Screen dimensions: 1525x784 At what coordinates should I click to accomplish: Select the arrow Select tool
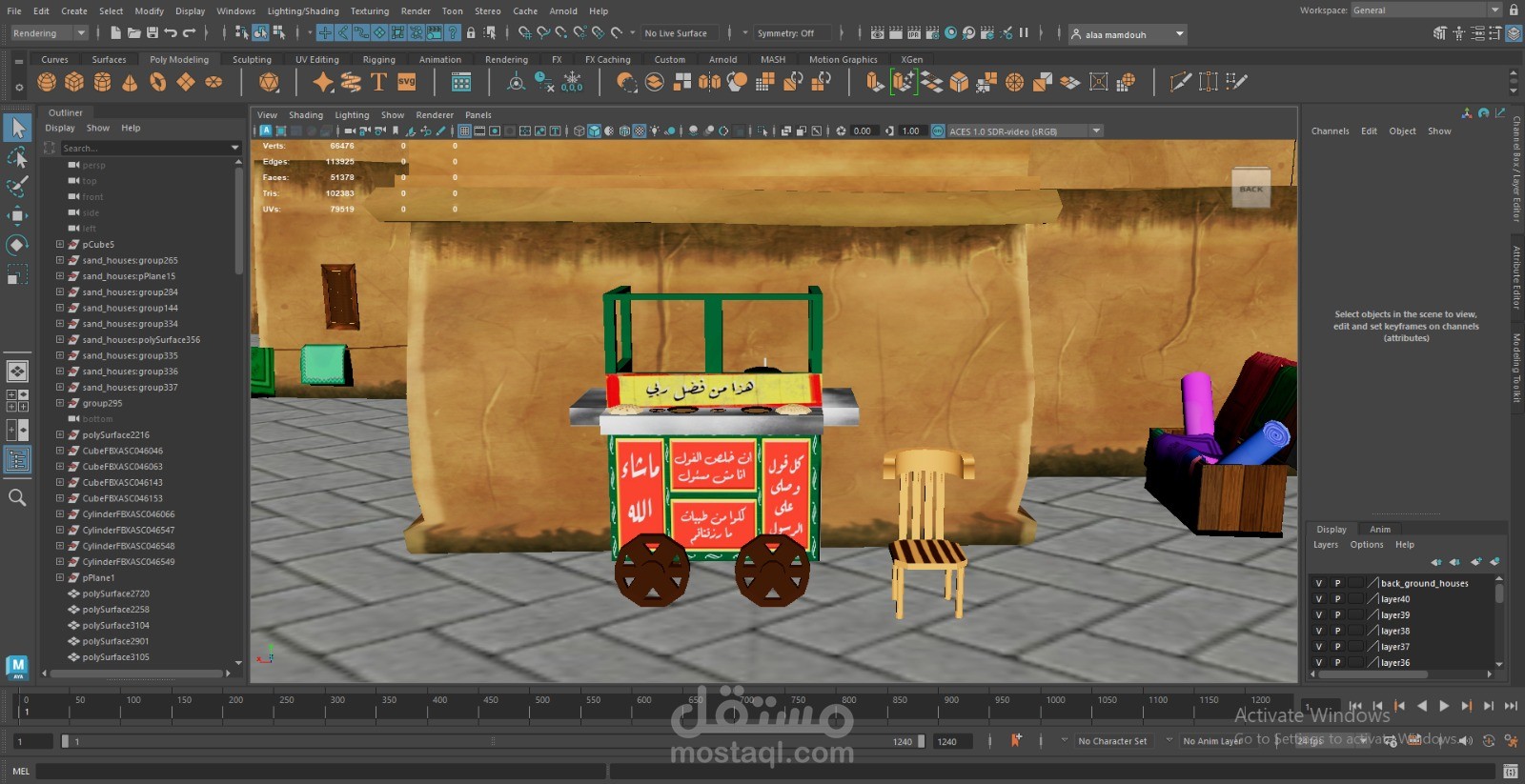click(x=17, y=127)
